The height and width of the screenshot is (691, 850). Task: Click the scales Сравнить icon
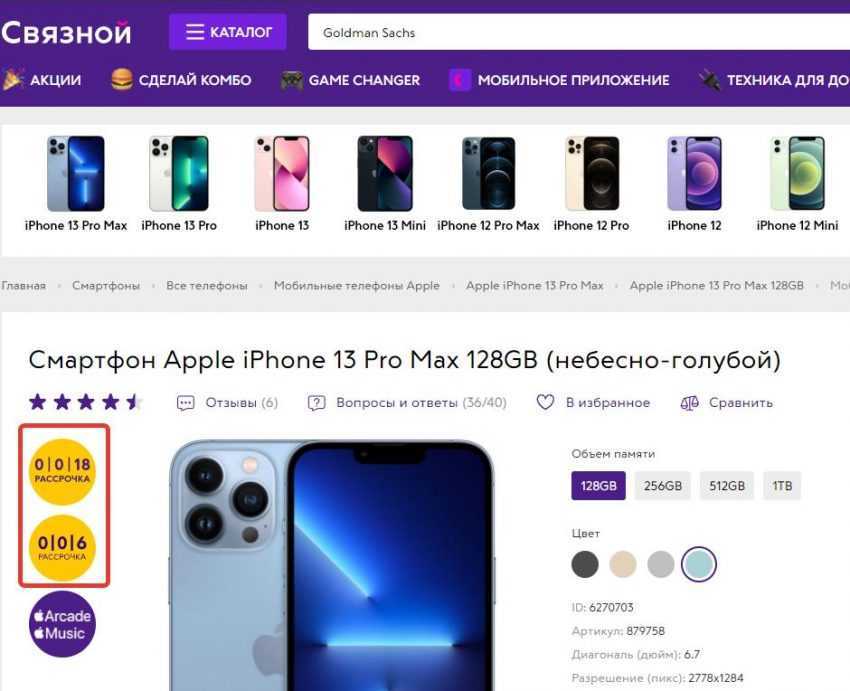tap(689, 403)
